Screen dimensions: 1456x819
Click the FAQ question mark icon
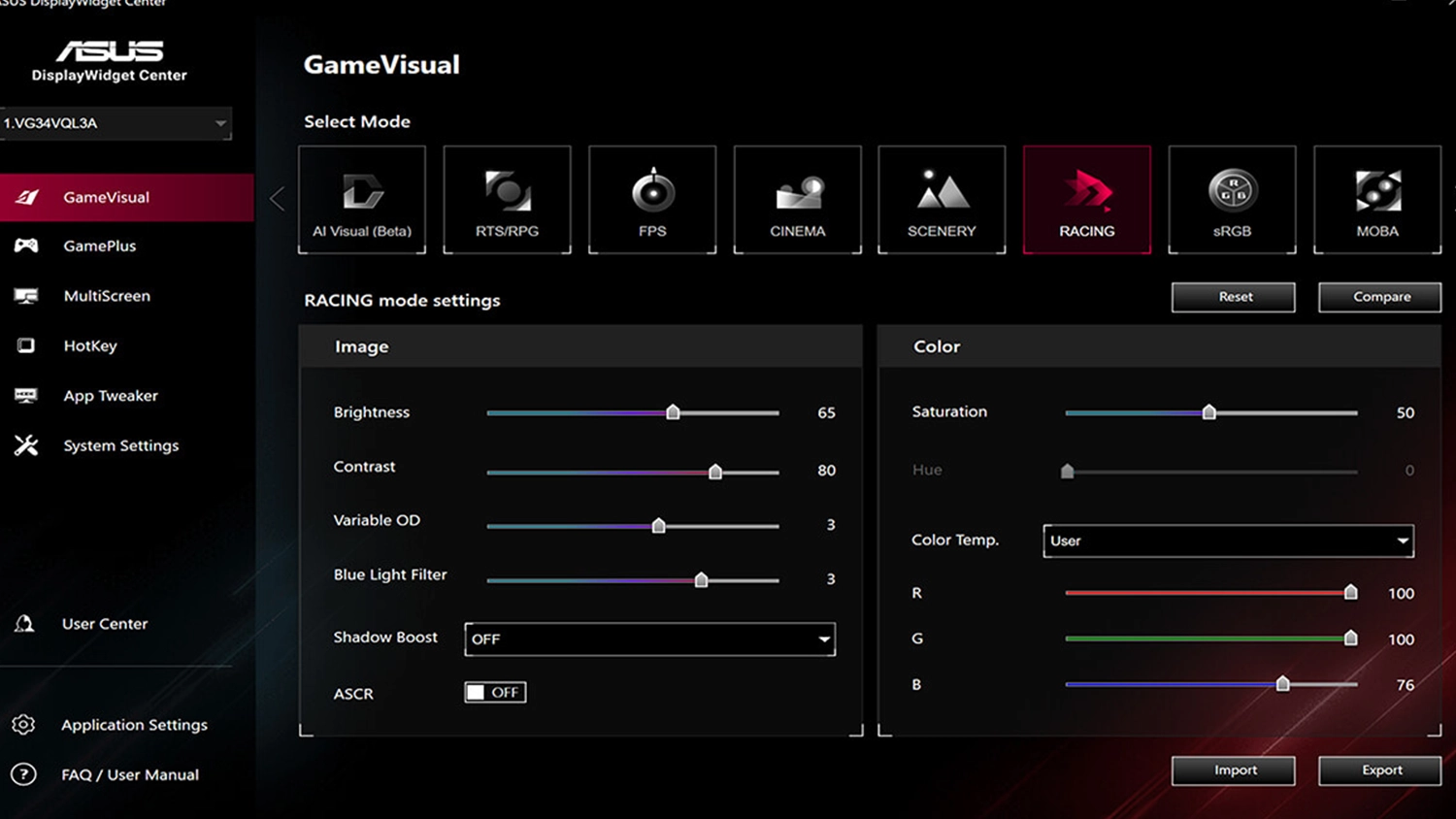(23, 774)
